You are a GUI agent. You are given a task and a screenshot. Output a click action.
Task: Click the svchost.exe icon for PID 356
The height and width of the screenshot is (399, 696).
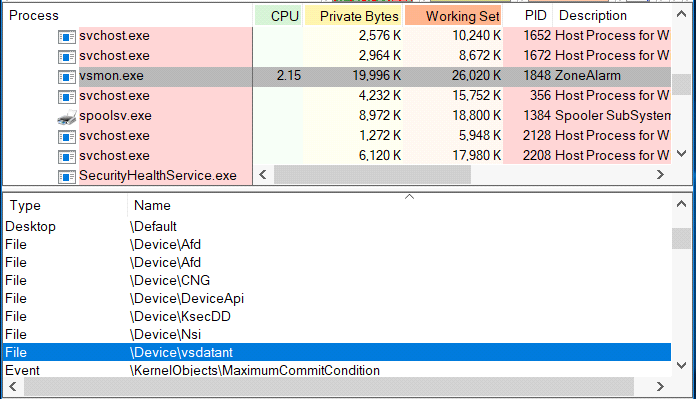(x=67, y=97)
